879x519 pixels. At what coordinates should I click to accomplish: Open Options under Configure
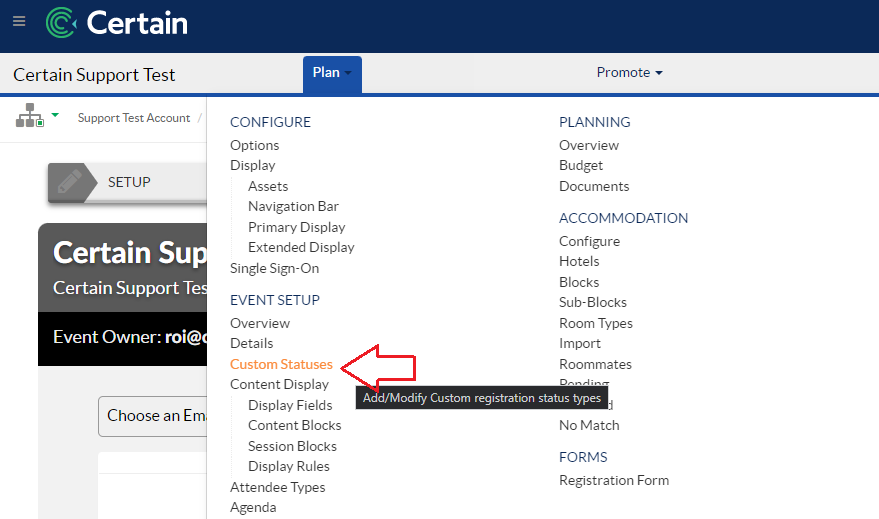(x=255, y=145)
